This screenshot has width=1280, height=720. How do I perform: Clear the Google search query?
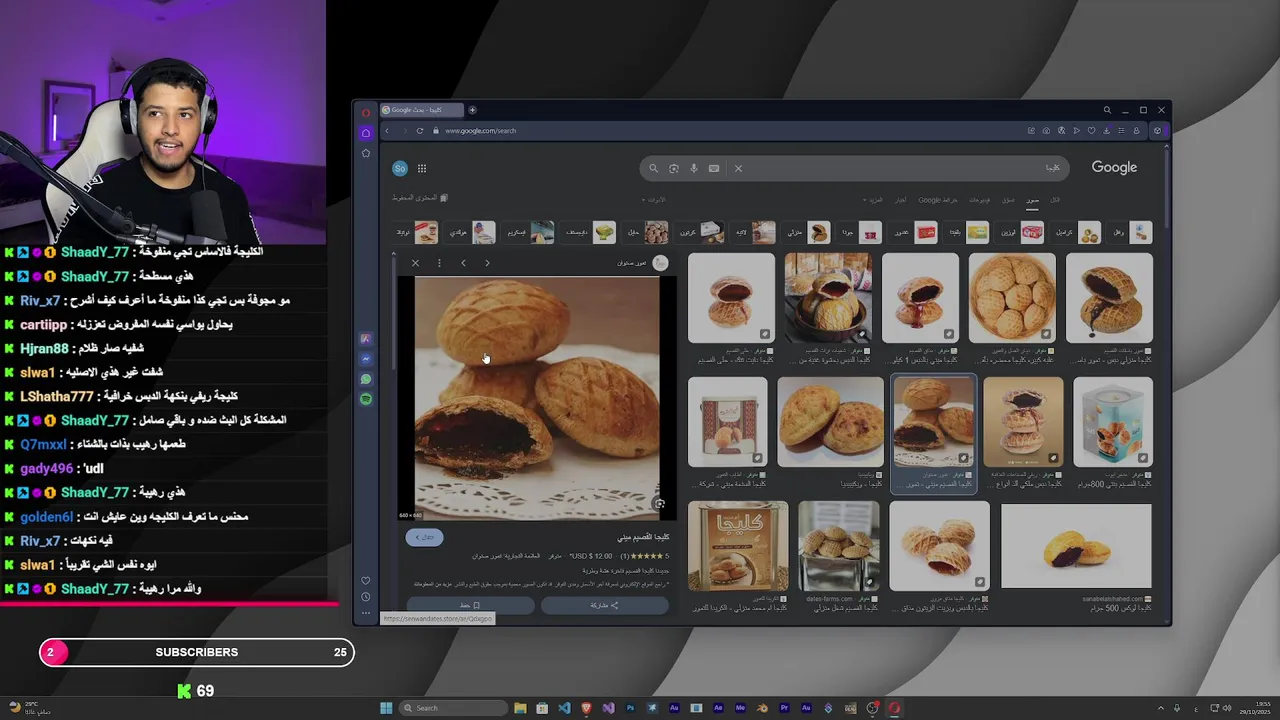click(738, 168)
